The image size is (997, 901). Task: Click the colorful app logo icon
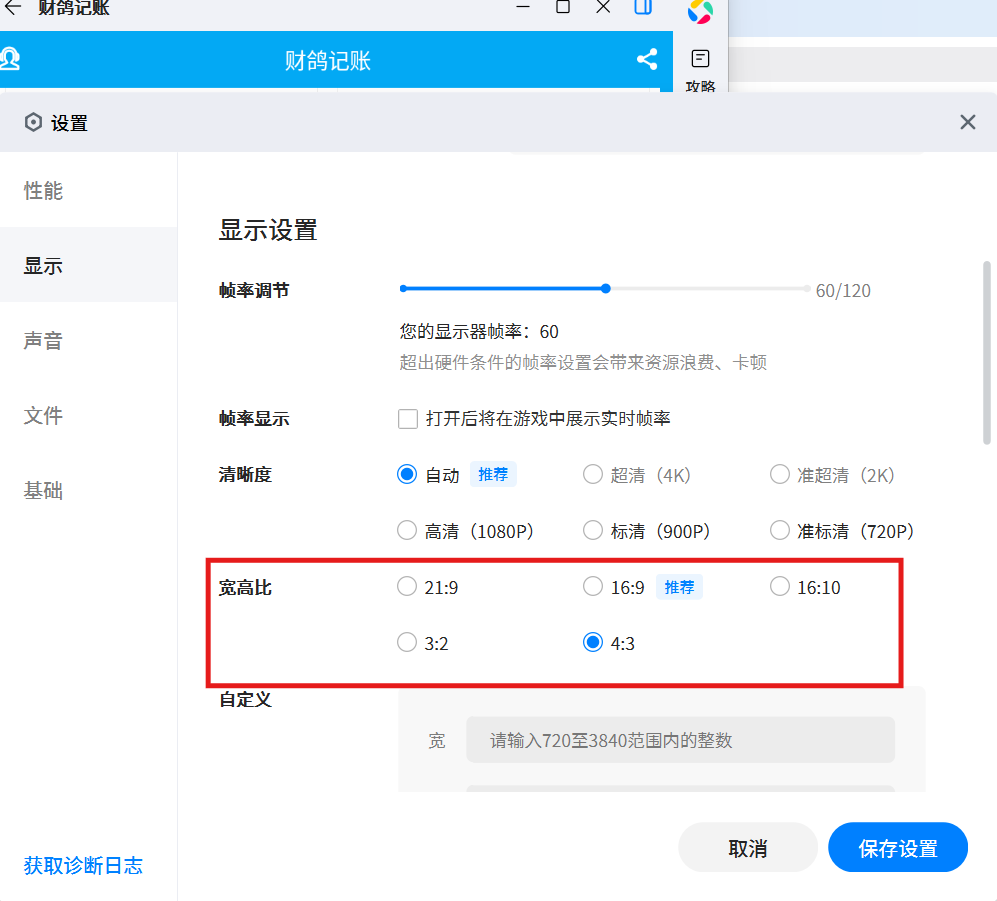700,12
